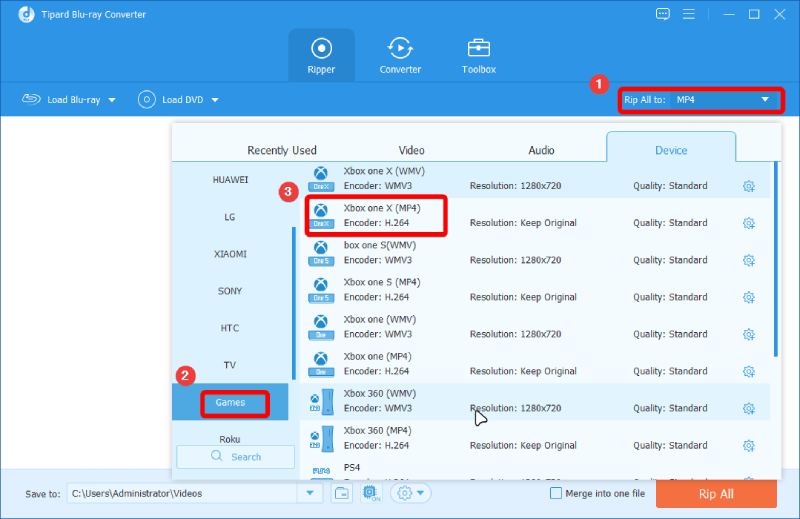800x519 pixels.
Task: Click the feedback chat icon in title bar
Action: pyautogui.click(x=662, y=14)
